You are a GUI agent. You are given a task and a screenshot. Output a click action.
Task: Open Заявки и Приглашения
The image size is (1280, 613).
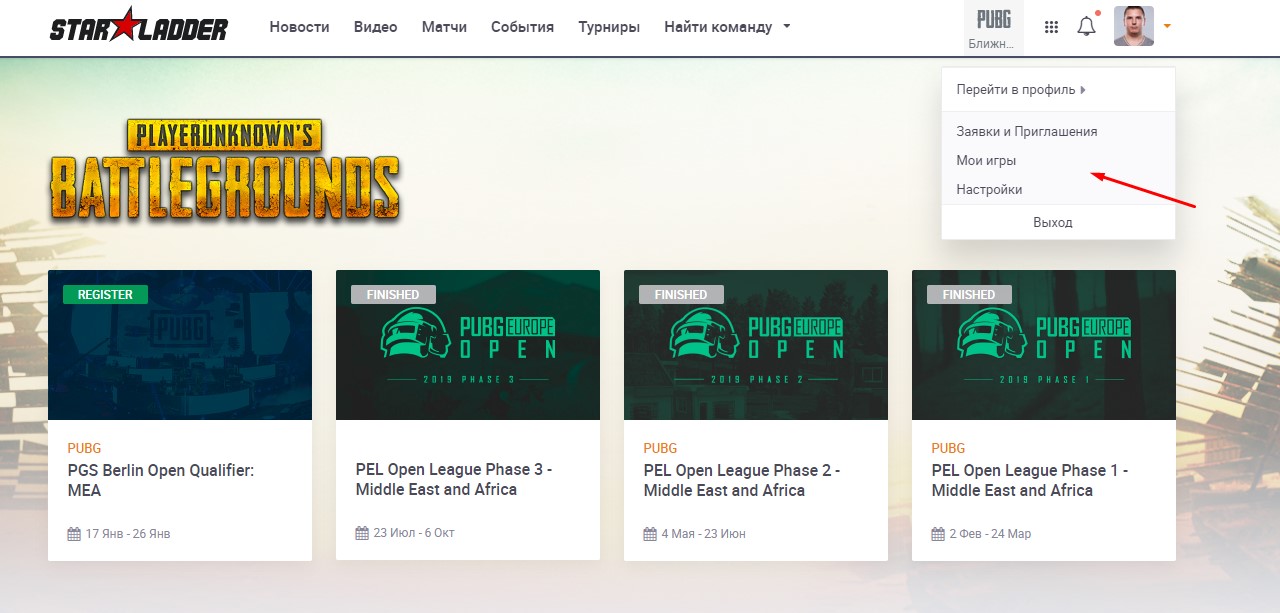(x=1027, y=131)
